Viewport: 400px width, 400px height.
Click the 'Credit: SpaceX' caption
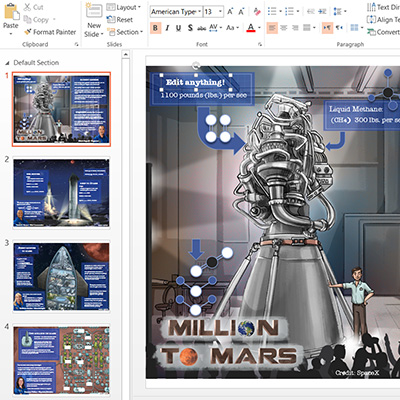(x=357, y=373)
